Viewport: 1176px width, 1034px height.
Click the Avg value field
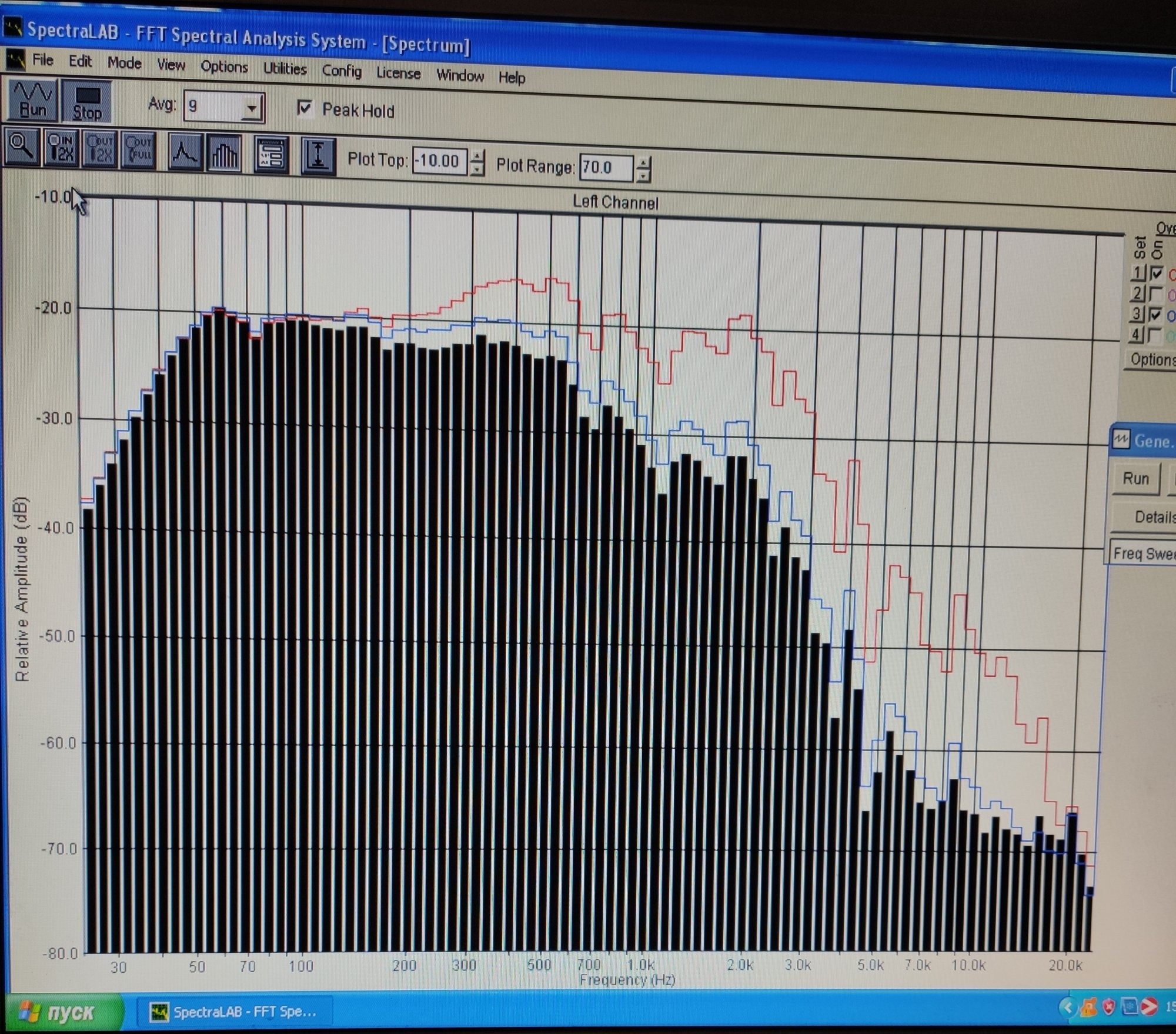[214, 106]
